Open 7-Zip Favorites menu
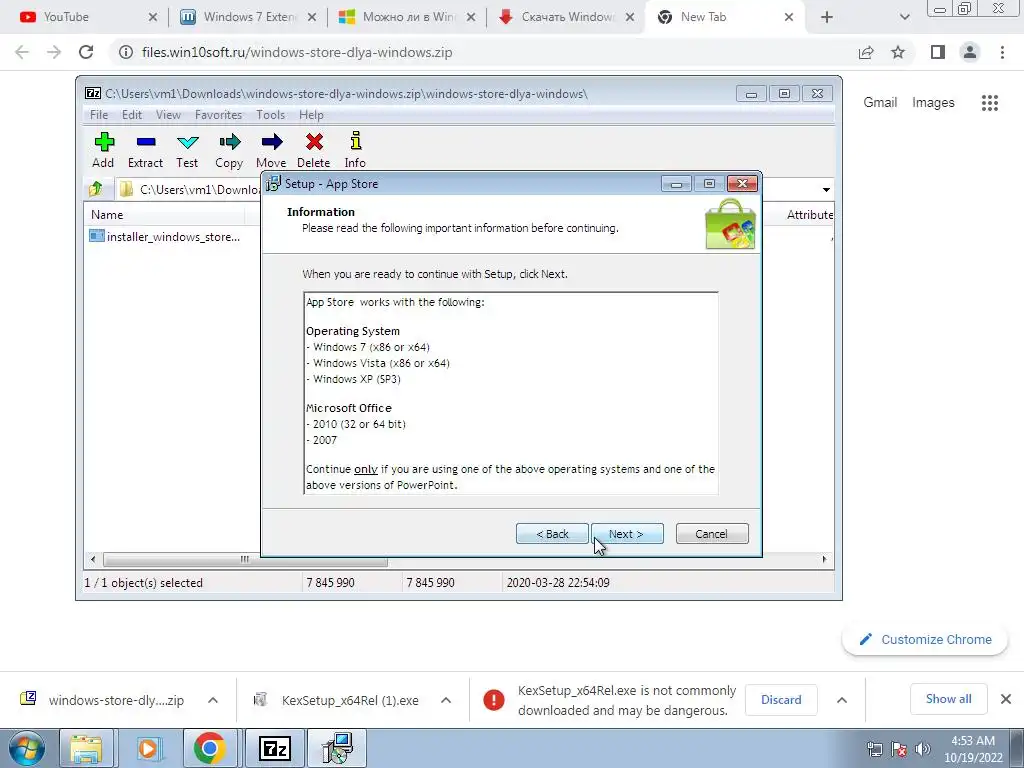 coord(219,115)
